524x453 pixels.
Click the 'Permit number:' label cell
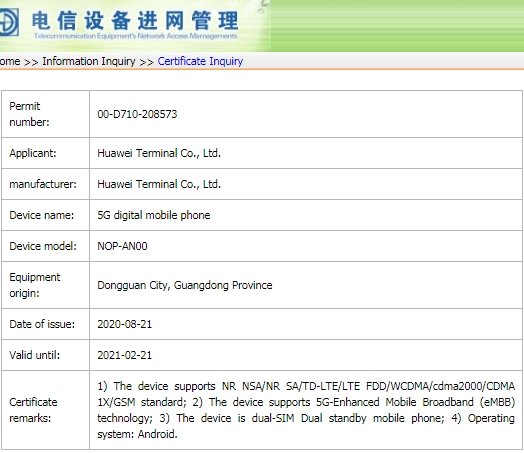coord(45,114)
